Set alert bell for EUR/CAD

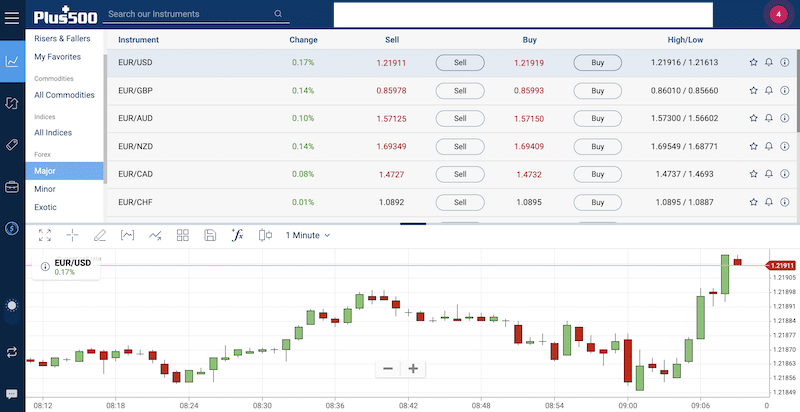[x=769, y=174]
